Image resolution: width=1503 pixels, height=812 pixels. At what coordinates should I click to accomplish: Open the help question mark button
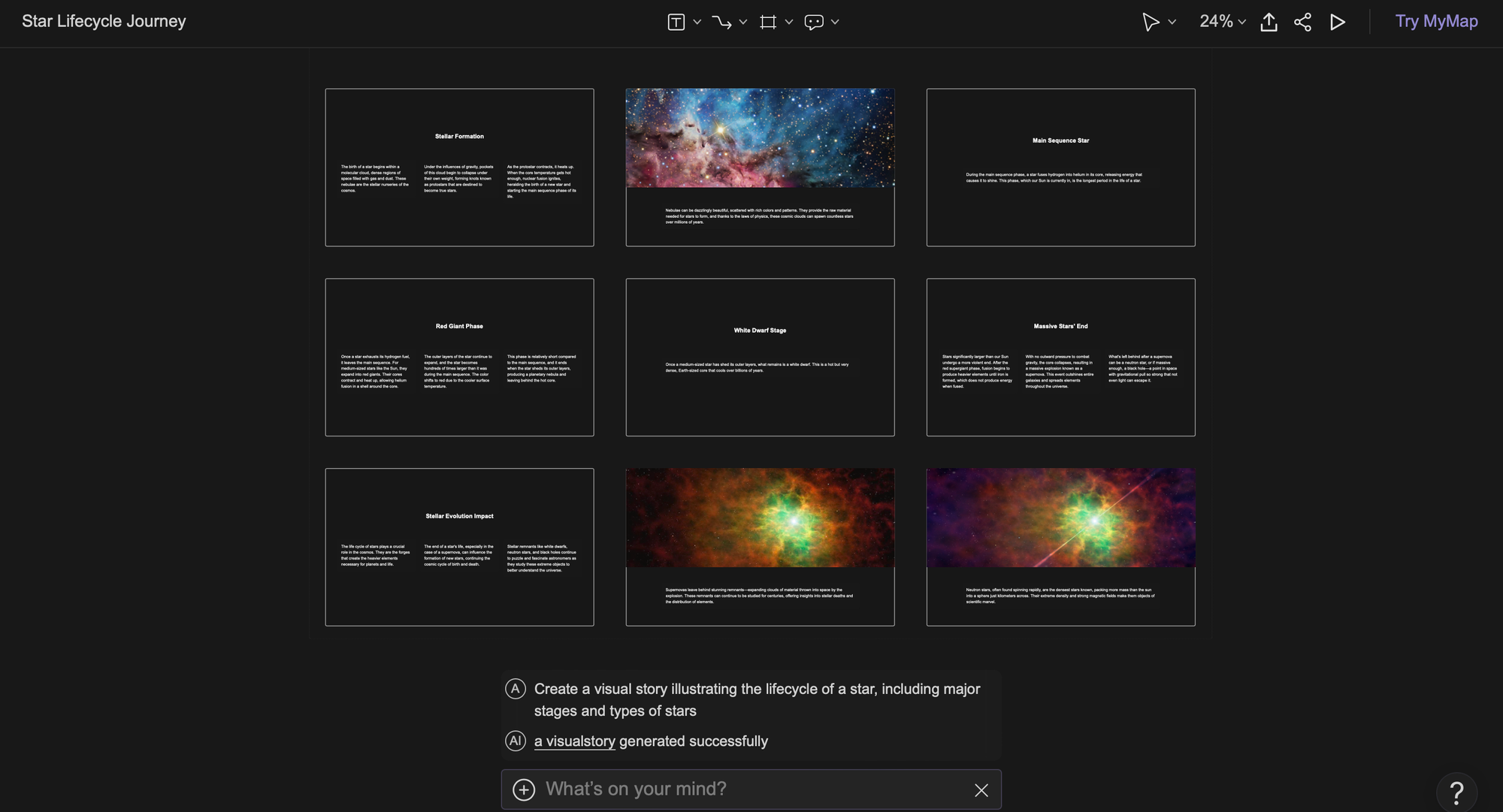1456,792
